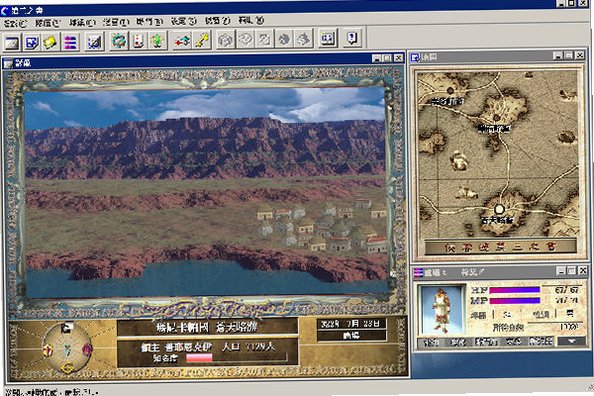This screenshot has height=396, width=594.
Task: Click the purple right icon on the compass wheel
Action: pyautogui.click(x=87, y=349)
